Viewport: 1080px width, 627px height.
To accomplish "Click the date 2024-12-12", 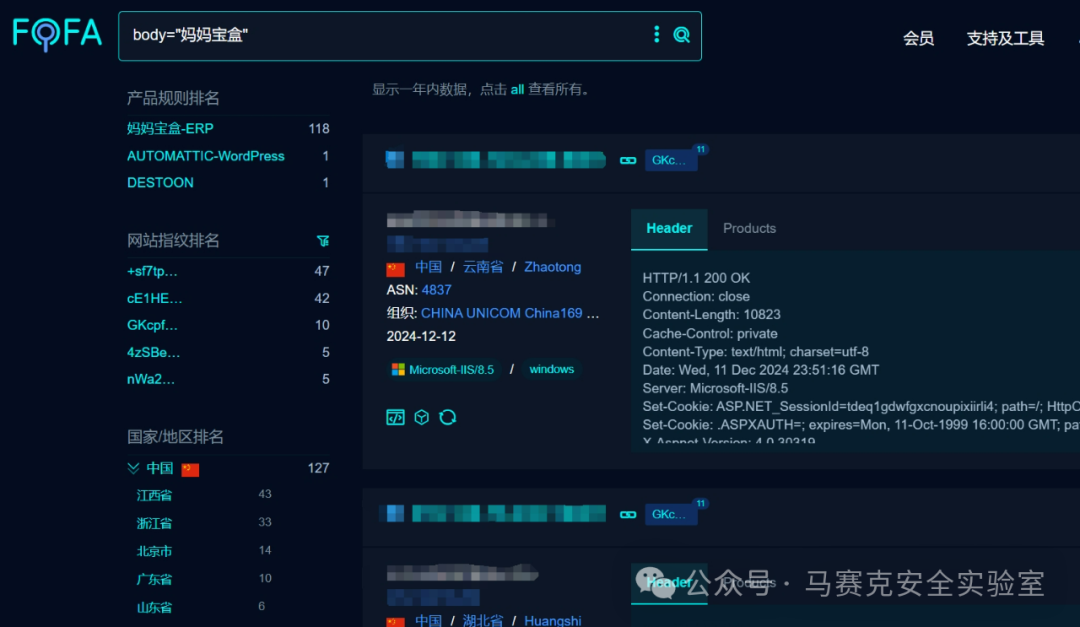I will point(421,336).
